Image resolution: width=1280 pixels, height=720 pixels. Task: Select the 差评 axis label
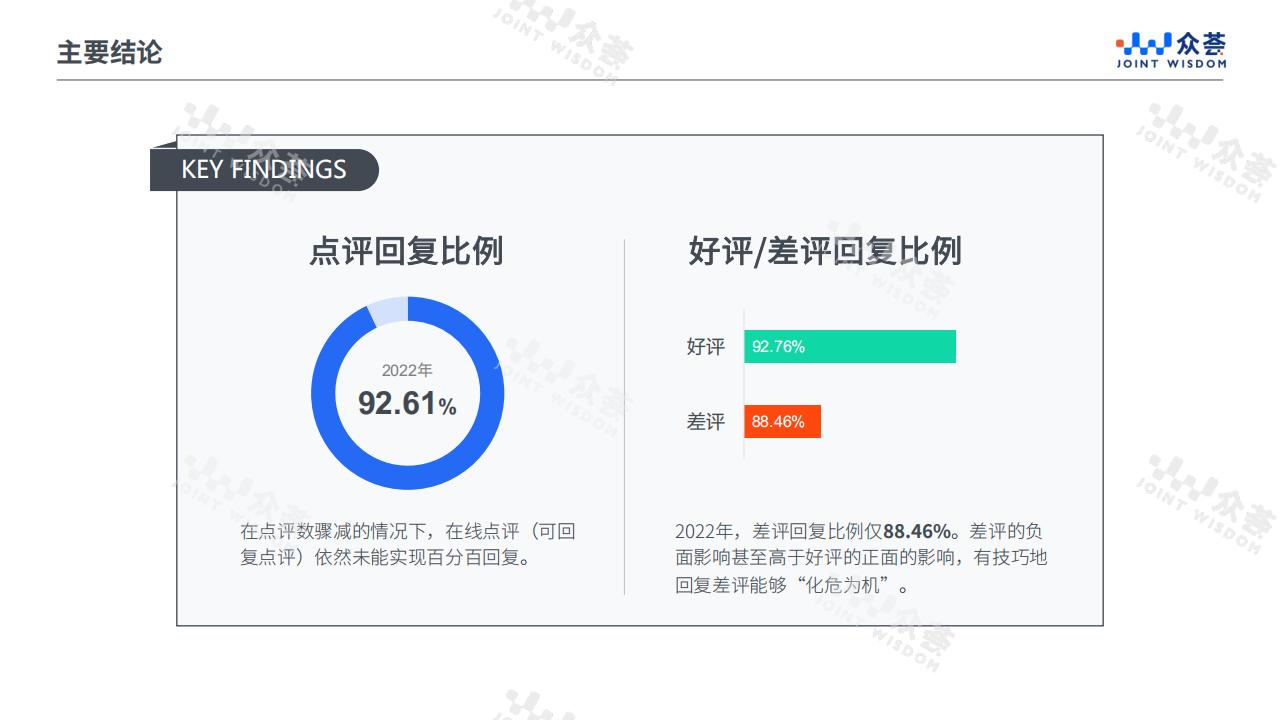706,422
